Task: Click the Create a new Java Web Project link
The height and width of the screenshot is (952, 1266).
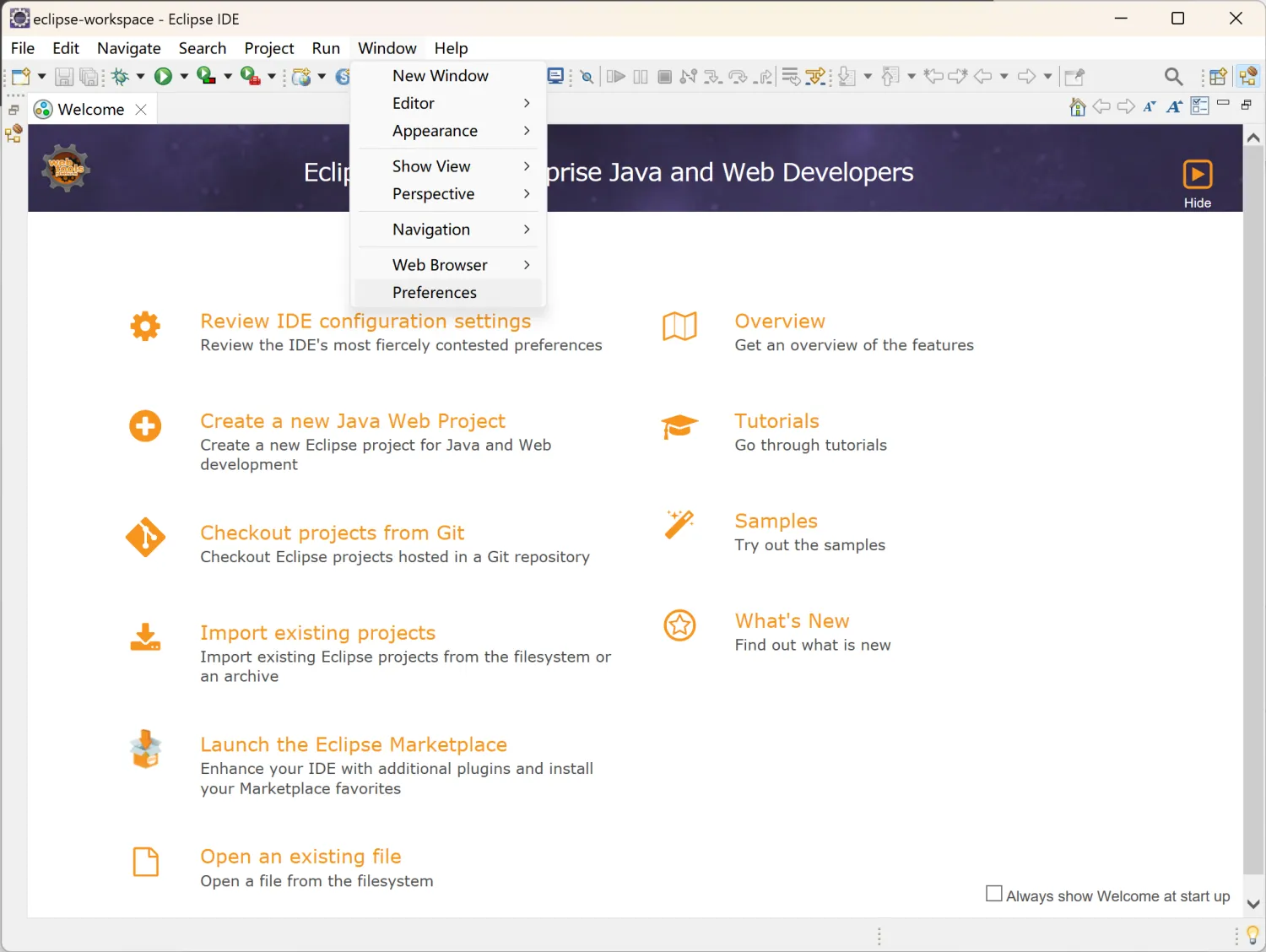Action: click(353, 421)
